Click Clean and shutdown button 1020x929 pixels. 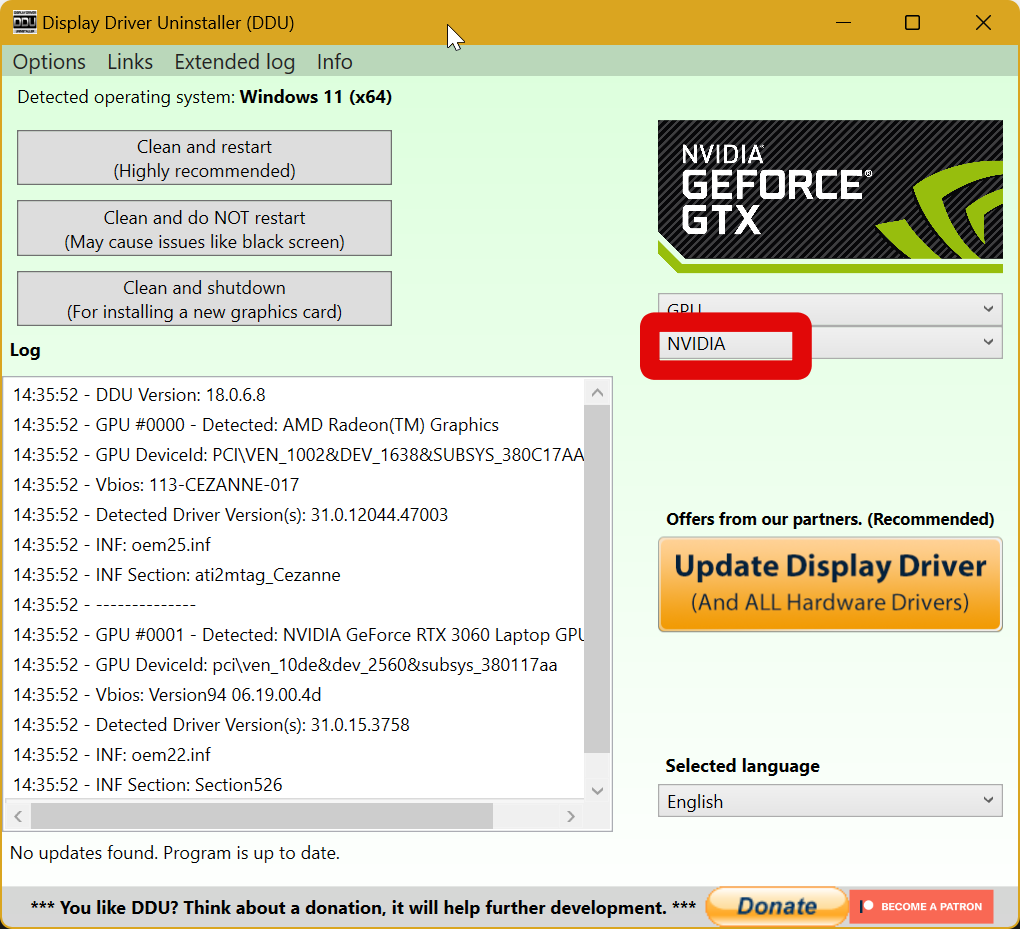coord(204,299)
